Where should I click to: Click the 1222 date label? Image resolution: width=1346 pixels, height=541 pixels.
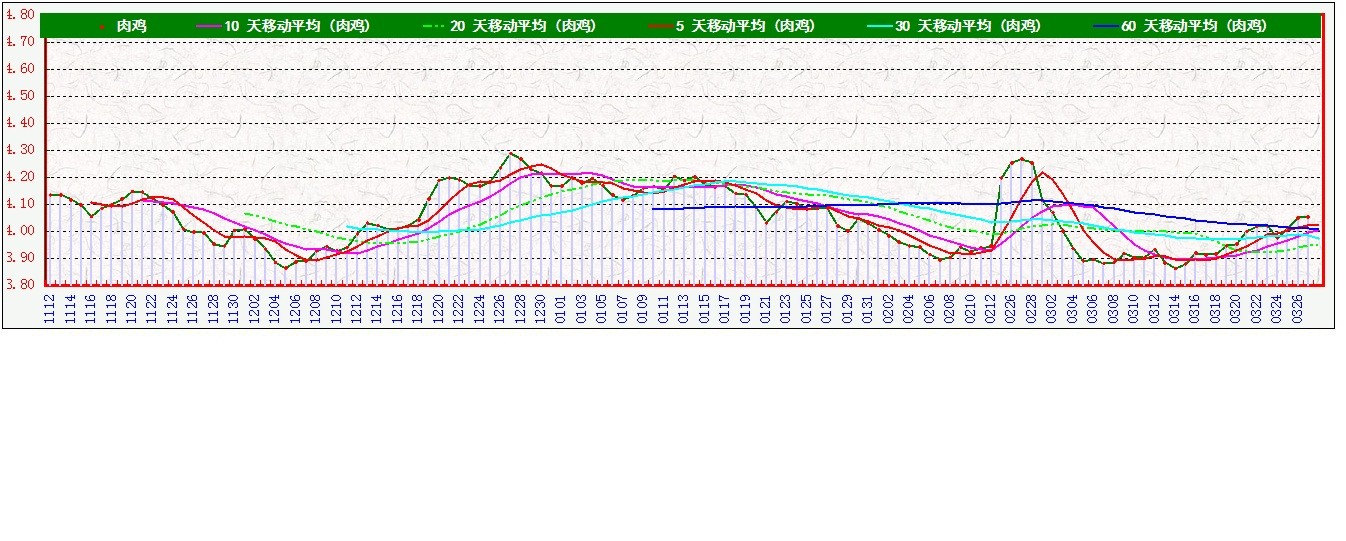click(x=459, y=307)
